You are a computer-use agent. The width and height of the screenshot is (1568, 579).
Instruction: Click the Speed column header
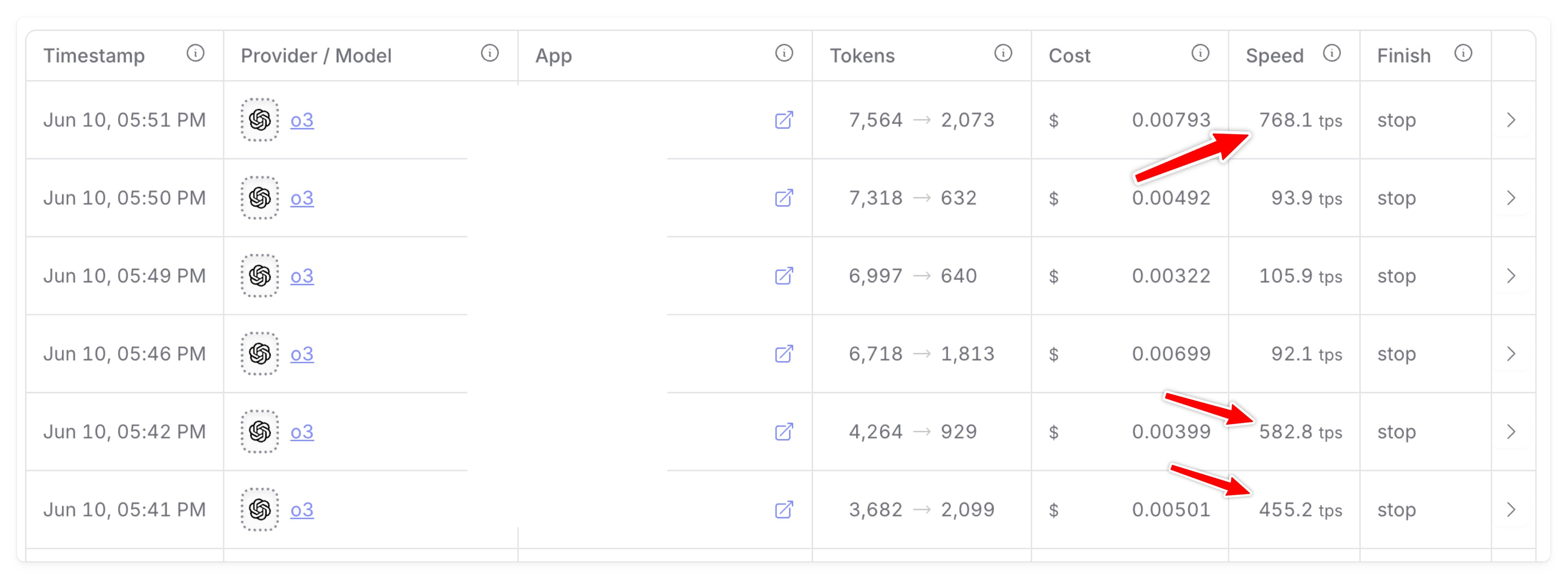1274,55
